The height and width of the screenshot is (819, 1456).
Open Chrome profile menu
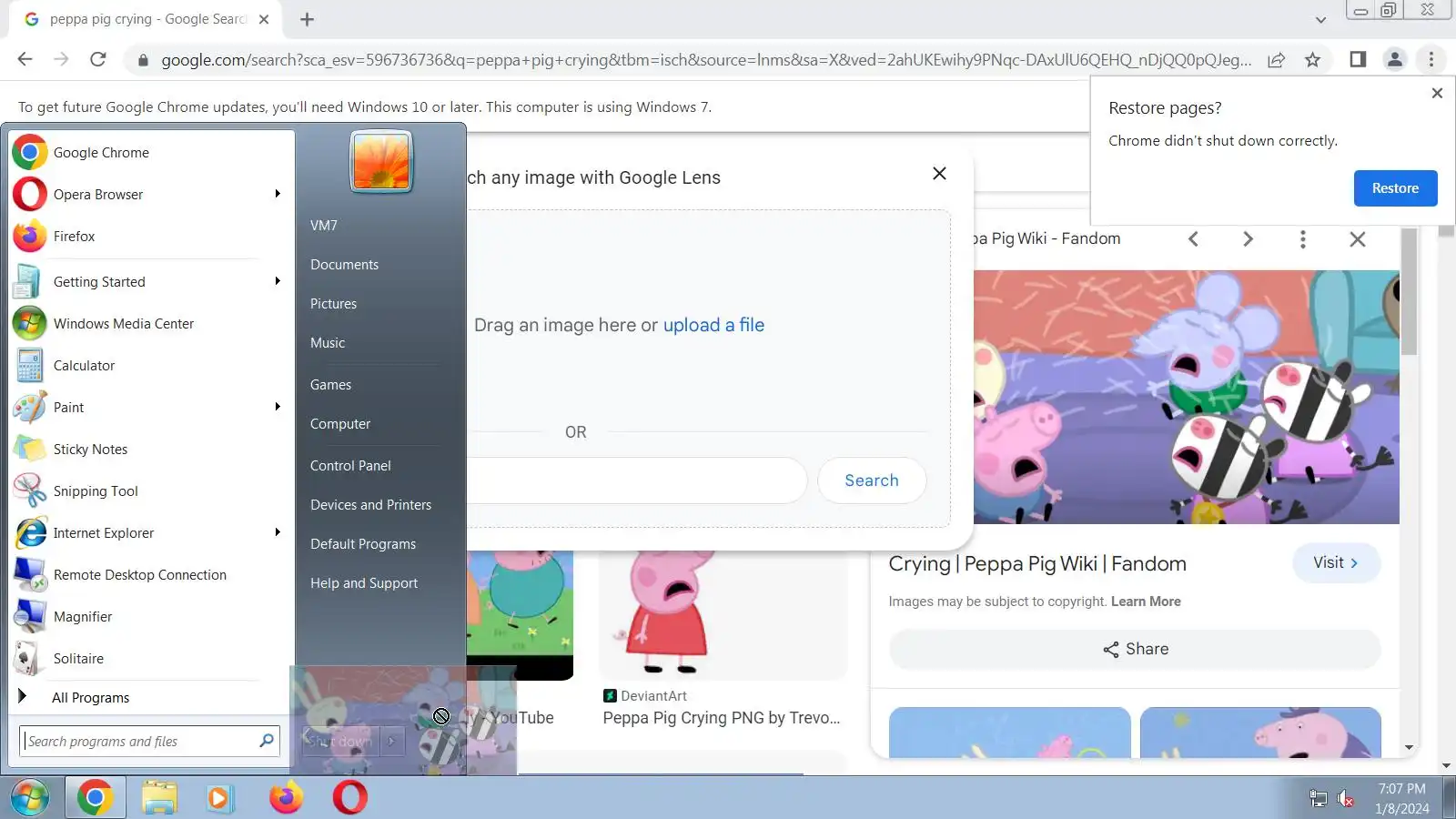pyautogui.click(x=1394, y=59)
